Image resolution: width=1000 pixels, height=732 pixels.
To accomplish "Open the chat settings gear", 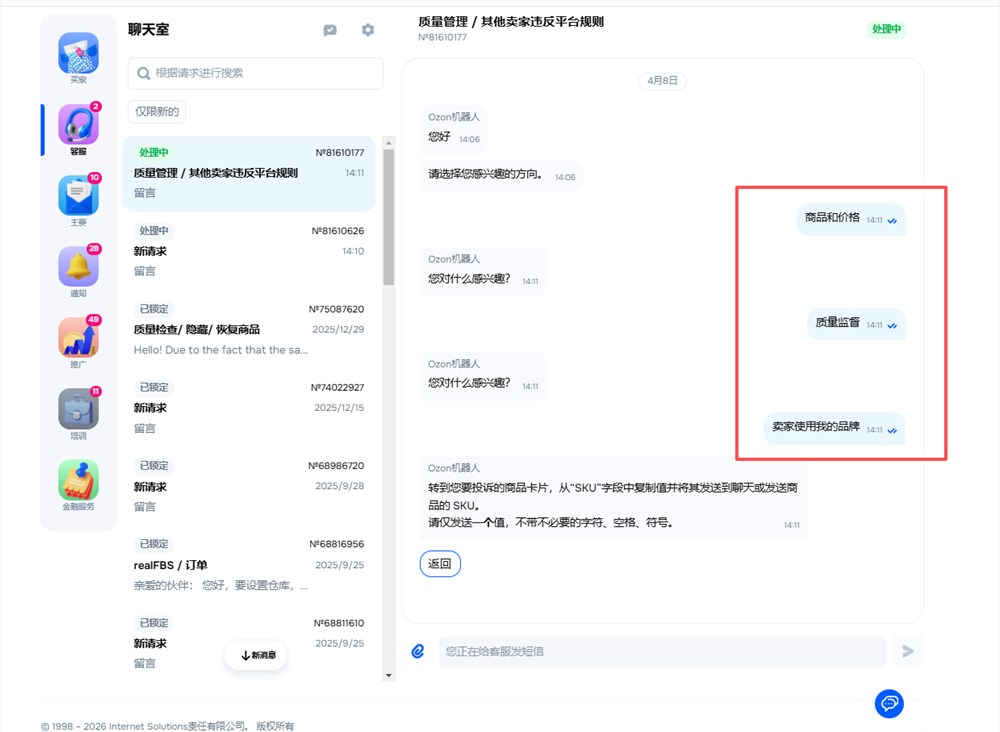I will pos(367,30).
